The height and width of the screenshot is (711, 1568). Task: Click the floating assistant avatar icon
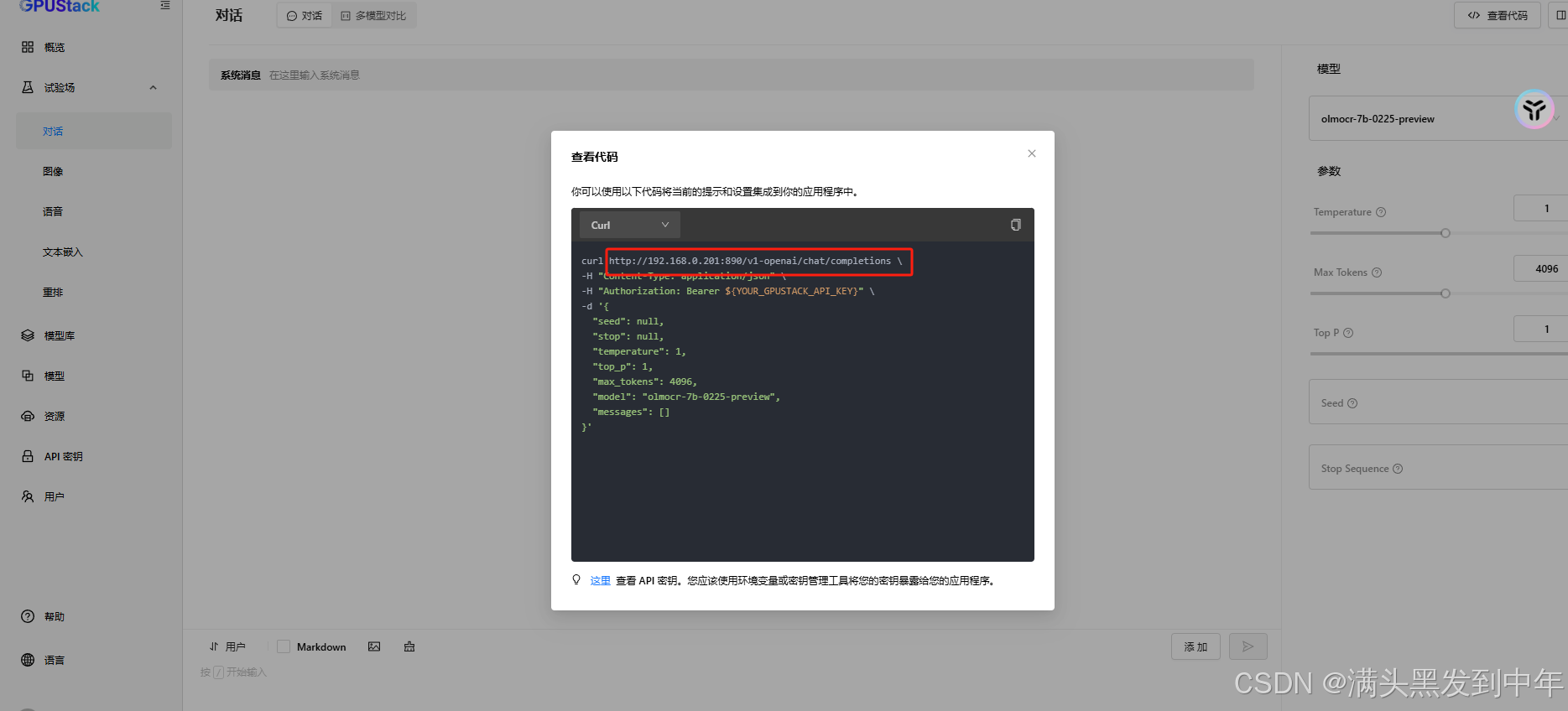[1534, 110]
